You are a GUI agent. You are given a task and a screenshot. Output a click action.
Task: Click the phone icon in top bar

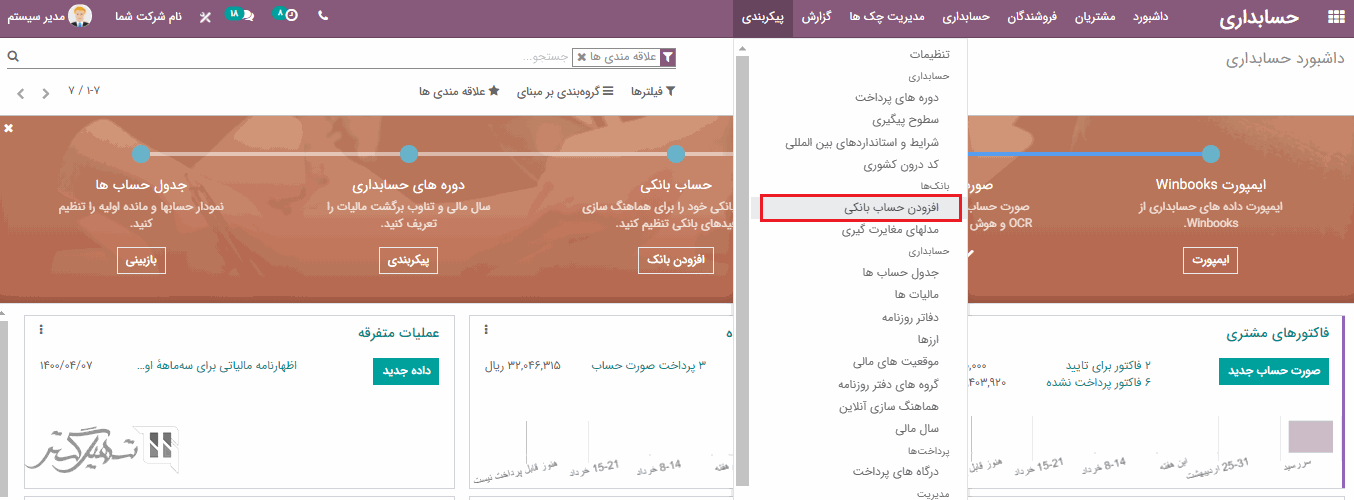click(x=322, y=17)
